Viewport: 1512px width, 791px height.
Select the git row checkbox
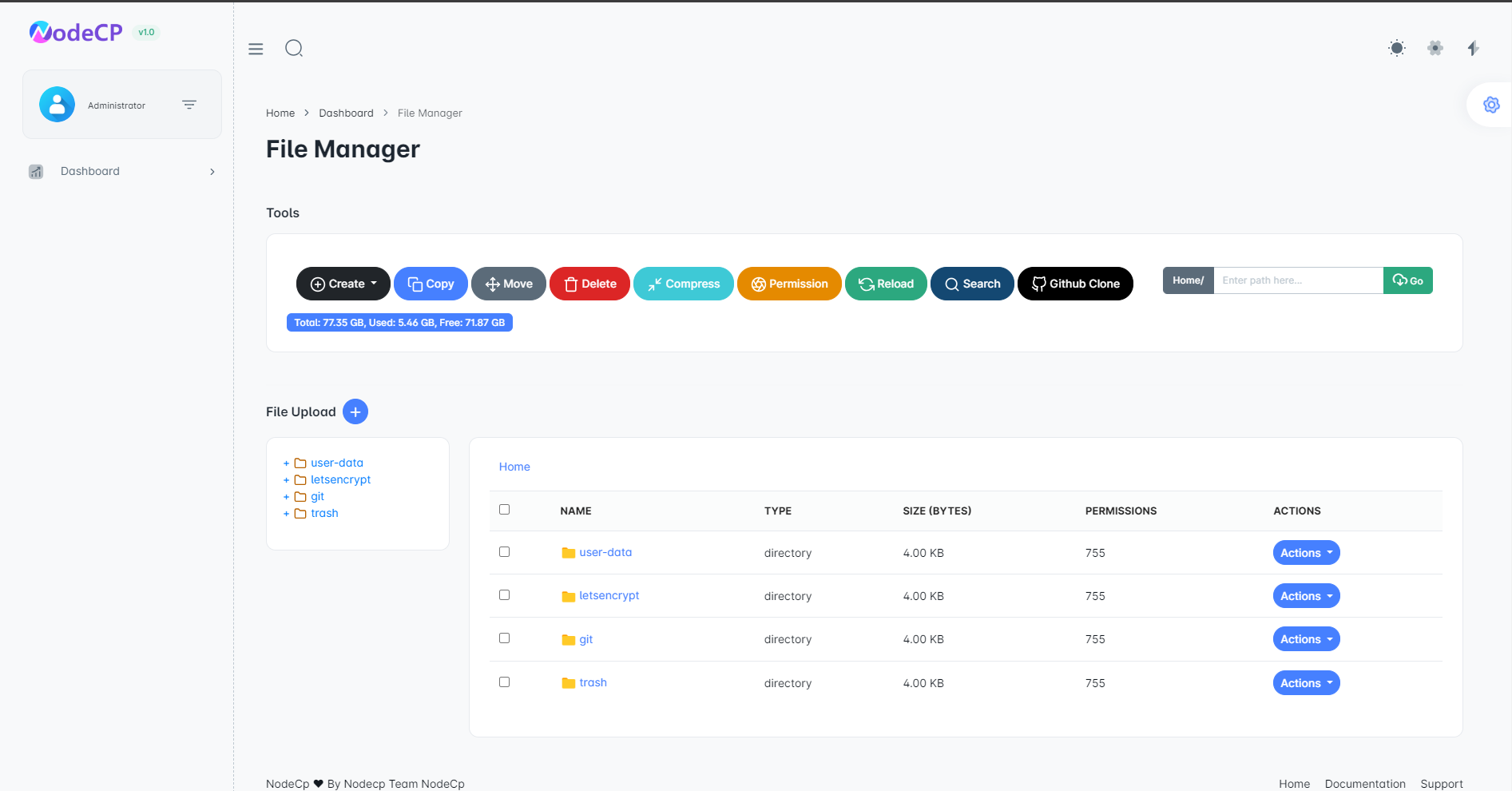point(504,638)
